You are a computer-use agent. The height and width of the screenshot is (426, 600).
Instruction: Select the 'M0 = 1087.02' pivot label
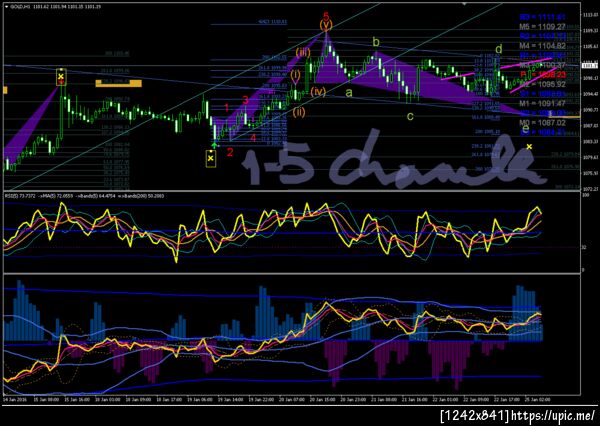pyautogui.click(x=542, y=122)
